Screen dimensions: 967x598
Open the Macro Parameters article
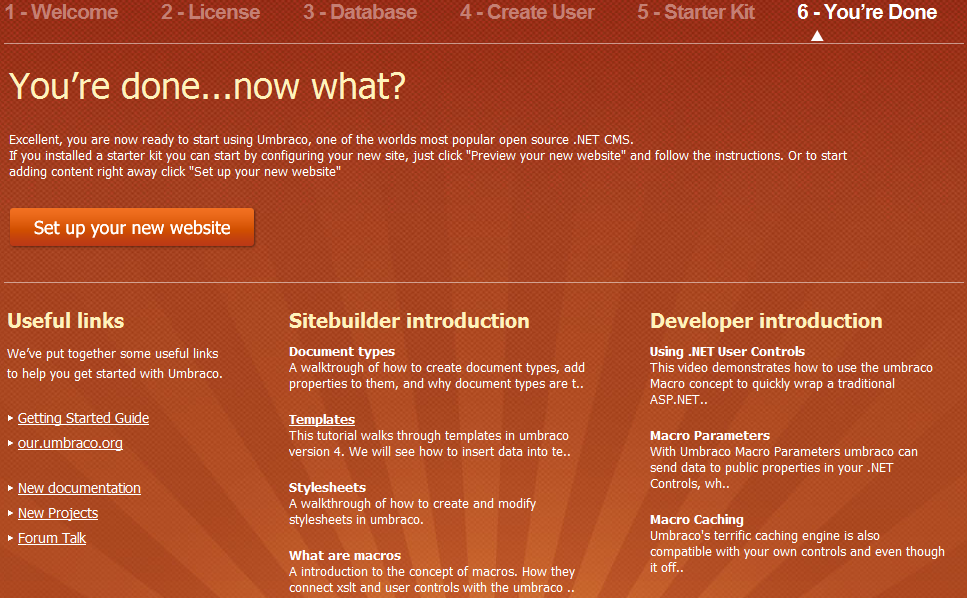pos(710,435)
